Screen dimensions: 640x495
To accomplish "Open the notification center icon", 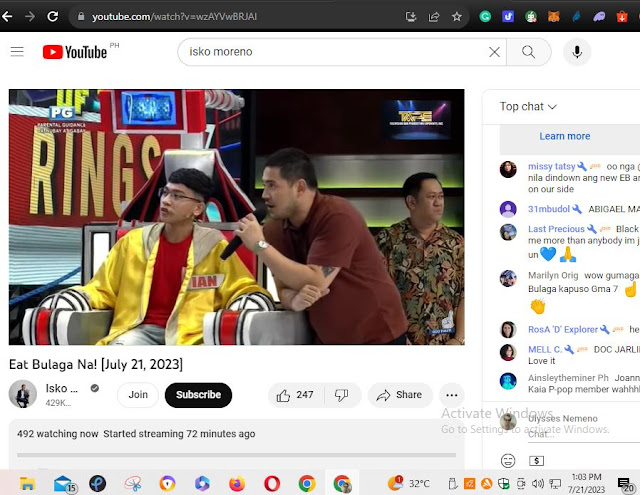I will (625, 484).
